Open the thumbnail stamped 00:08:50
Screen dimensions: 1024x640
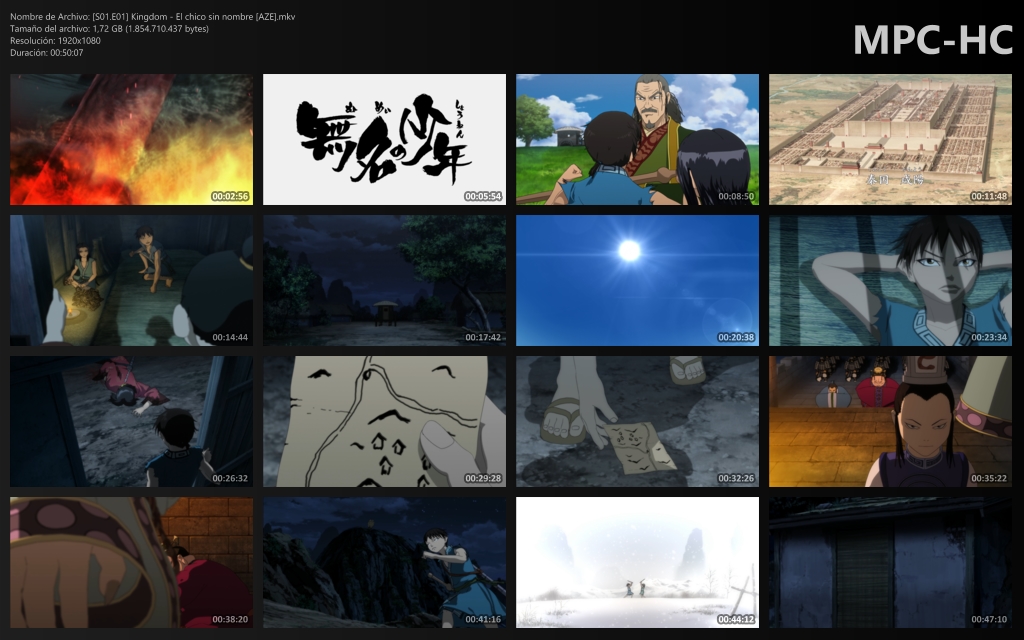pyautogui.click(x=637, y=139)
